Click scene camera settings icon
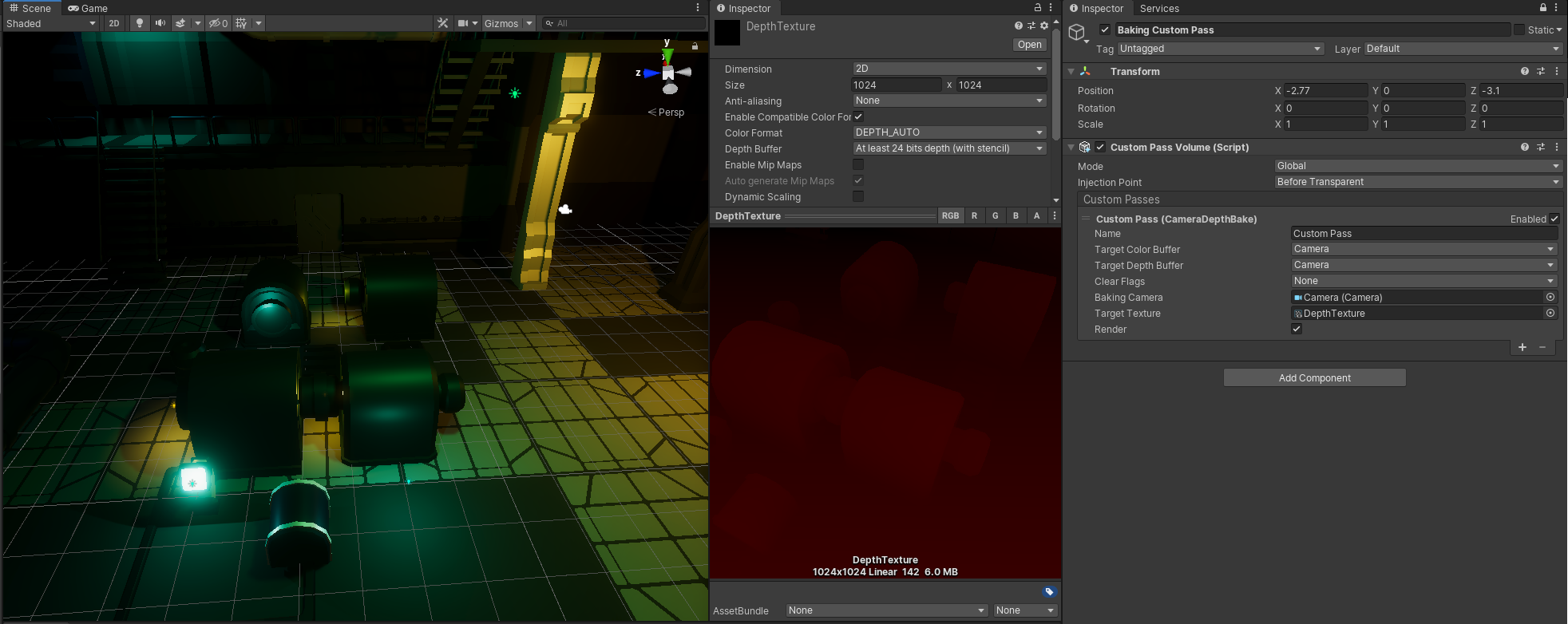The image size is (1568, 624). coord(463,23)
